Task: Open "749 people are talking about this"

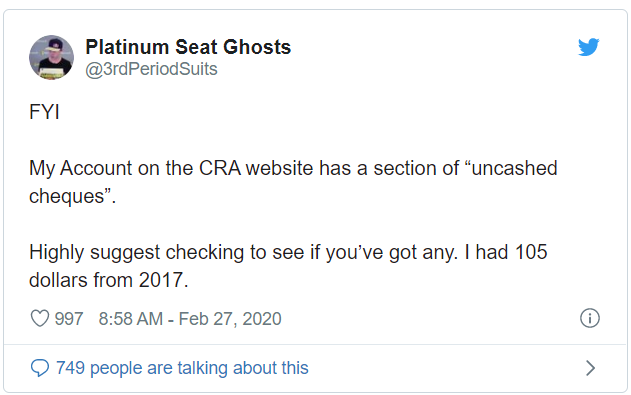Action: [182, 368]
